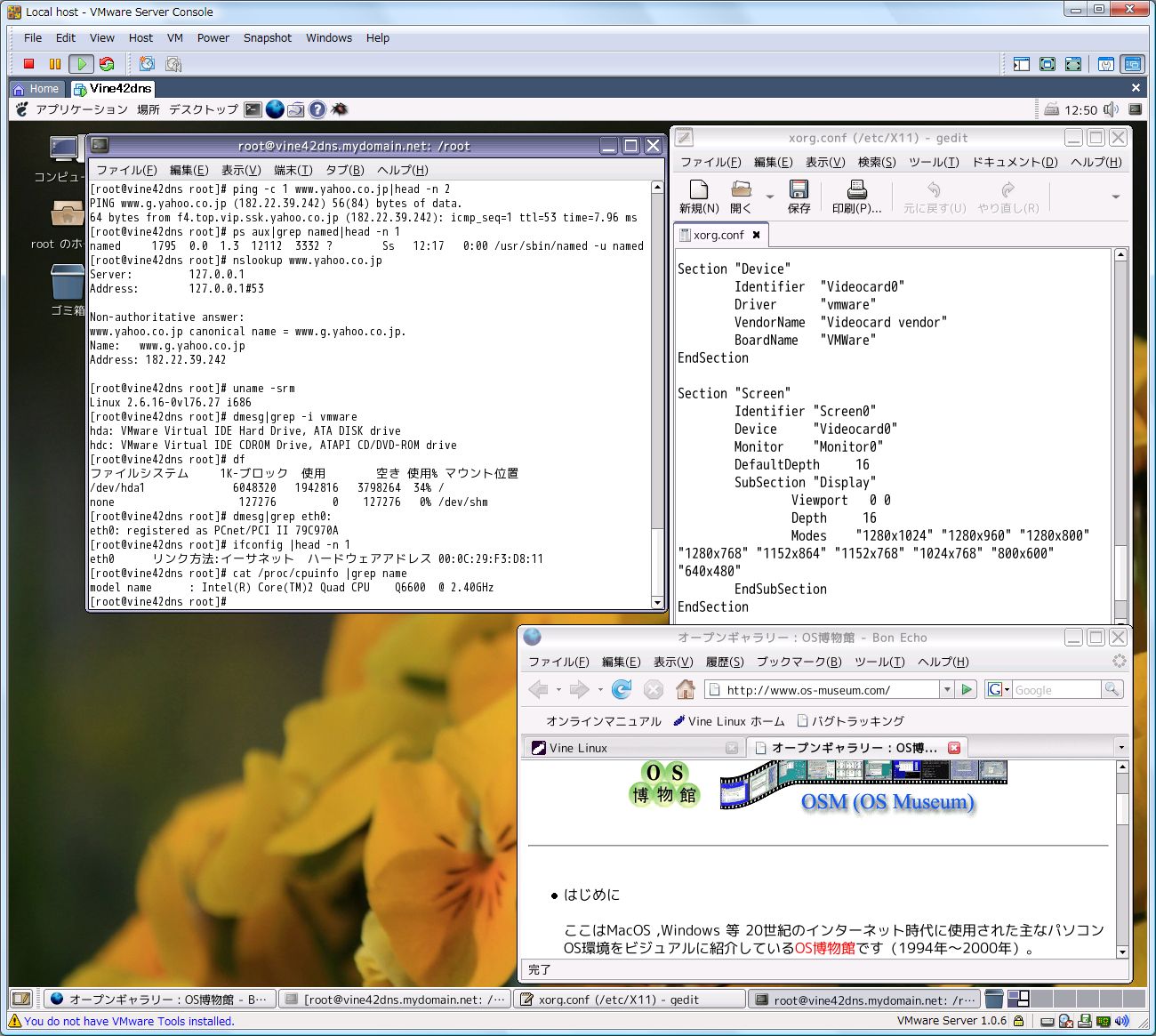Expand the gedit toolbar overflow arrow
Screen dimensions: 1156x1036
[1116, 197]
